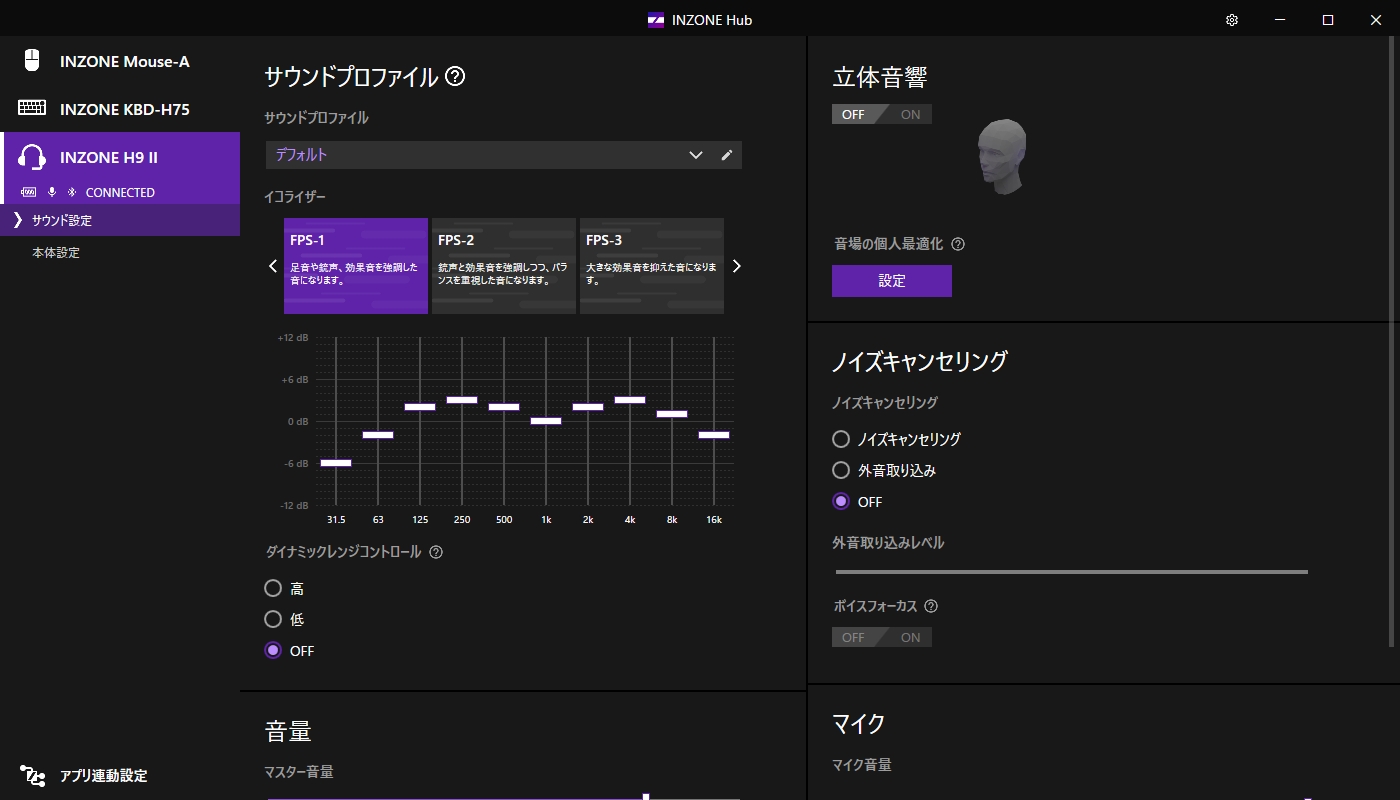This screenshot has width=1400, height=800.
Task: Open help for 音場の個人最適化
Action: coord(958,244)
